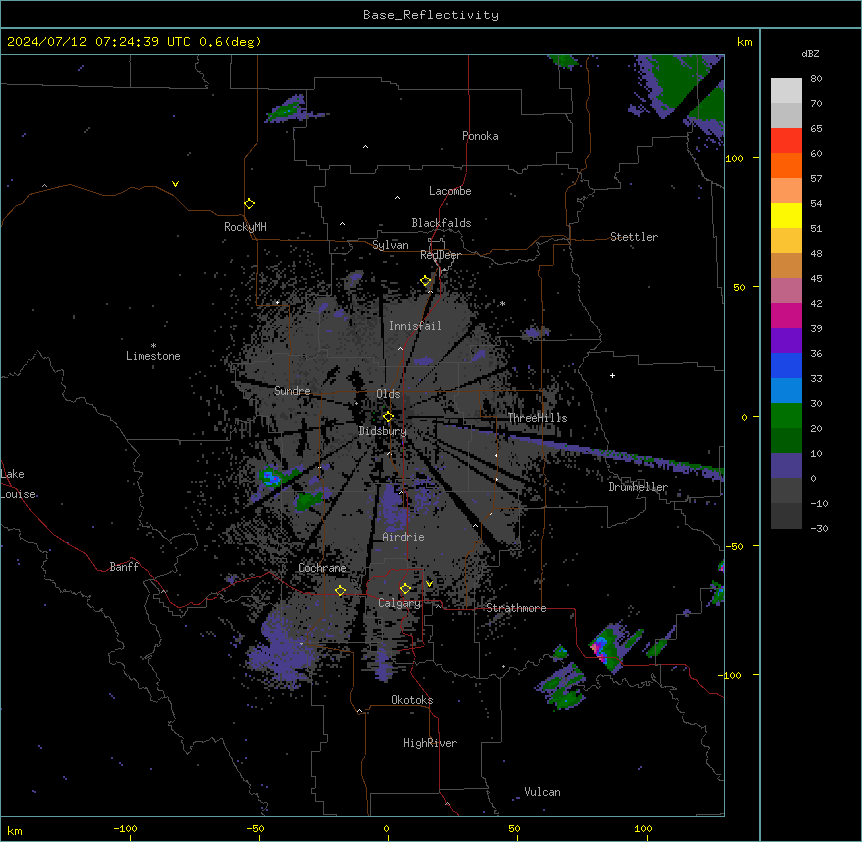This screenshot has height=842, width=862.
Task: Select the bright green 20–30 dBZ legend swatch
Action: pyautogui.click(x=786, y=416)
